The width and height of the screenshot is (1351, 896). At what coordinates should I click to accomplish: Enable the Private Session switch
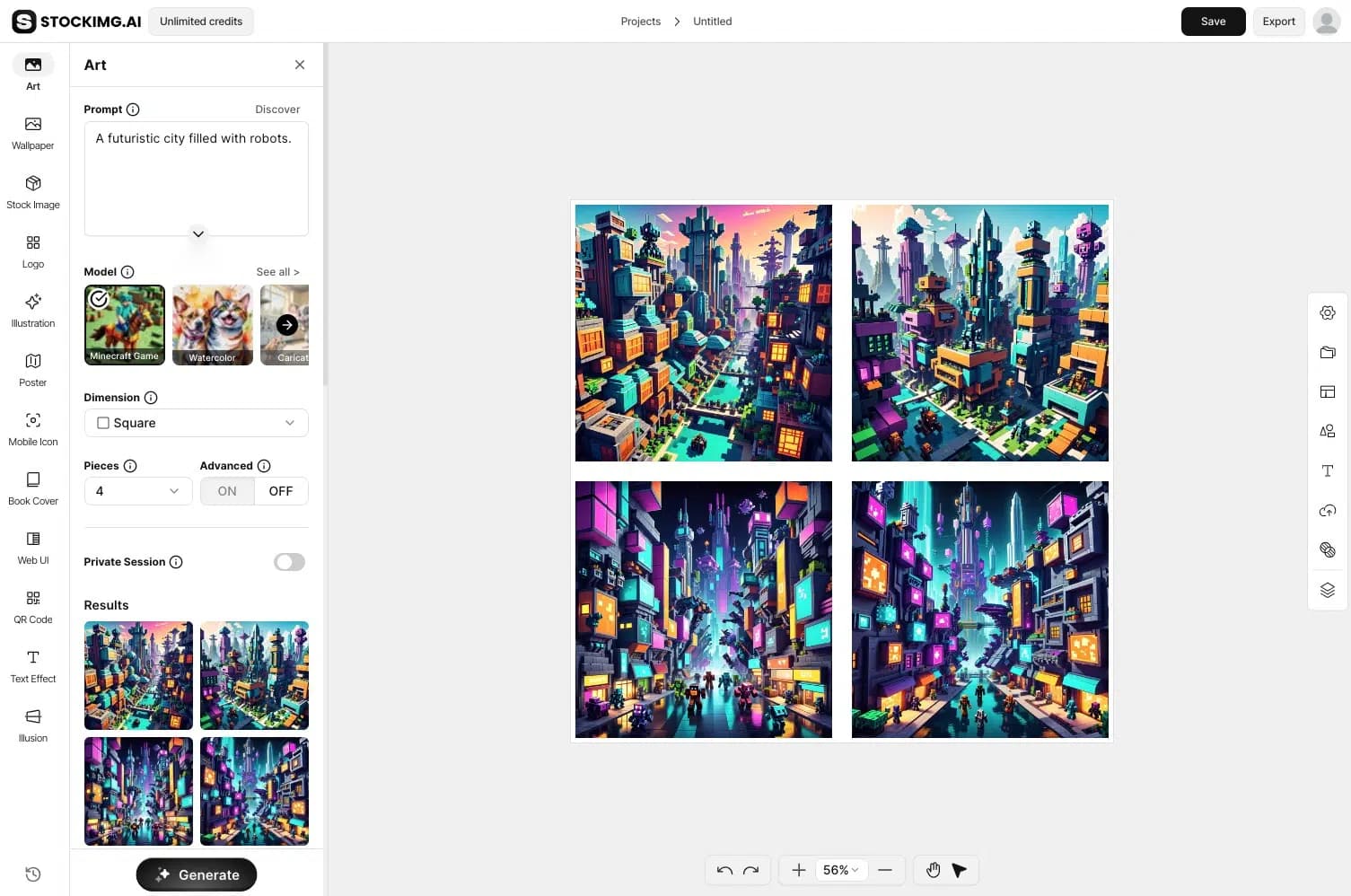point(288,561)
